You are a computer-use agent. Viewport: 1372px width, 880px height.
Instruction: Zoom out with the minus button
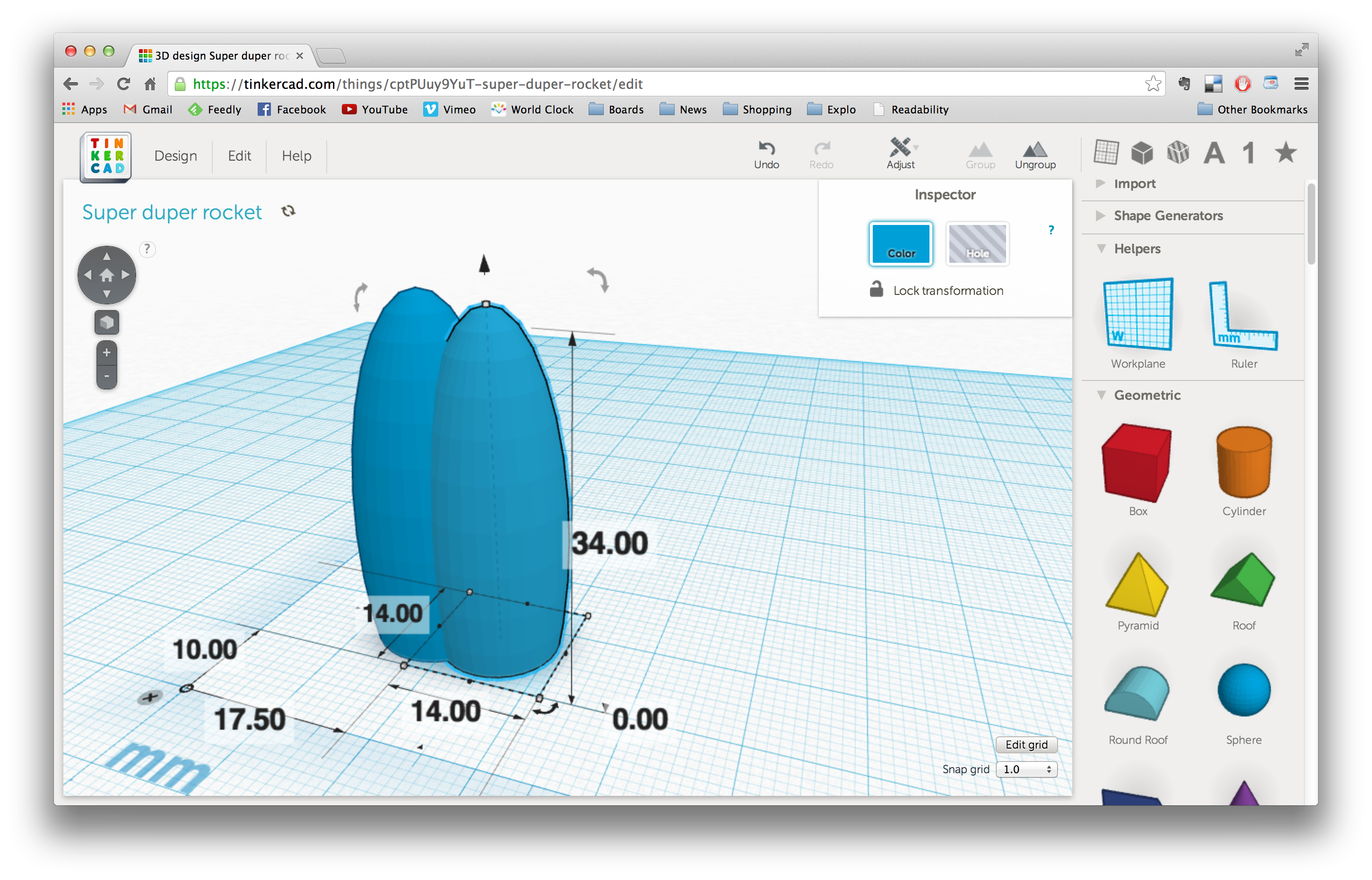pos(106,377)
